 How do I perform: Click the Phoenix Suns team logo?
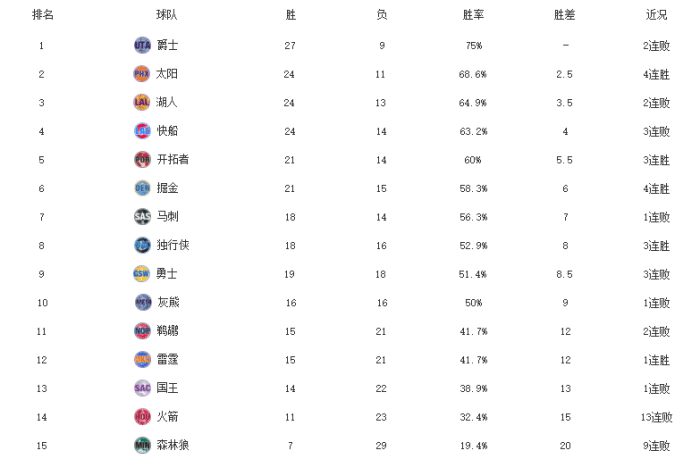tap(142, 74)
